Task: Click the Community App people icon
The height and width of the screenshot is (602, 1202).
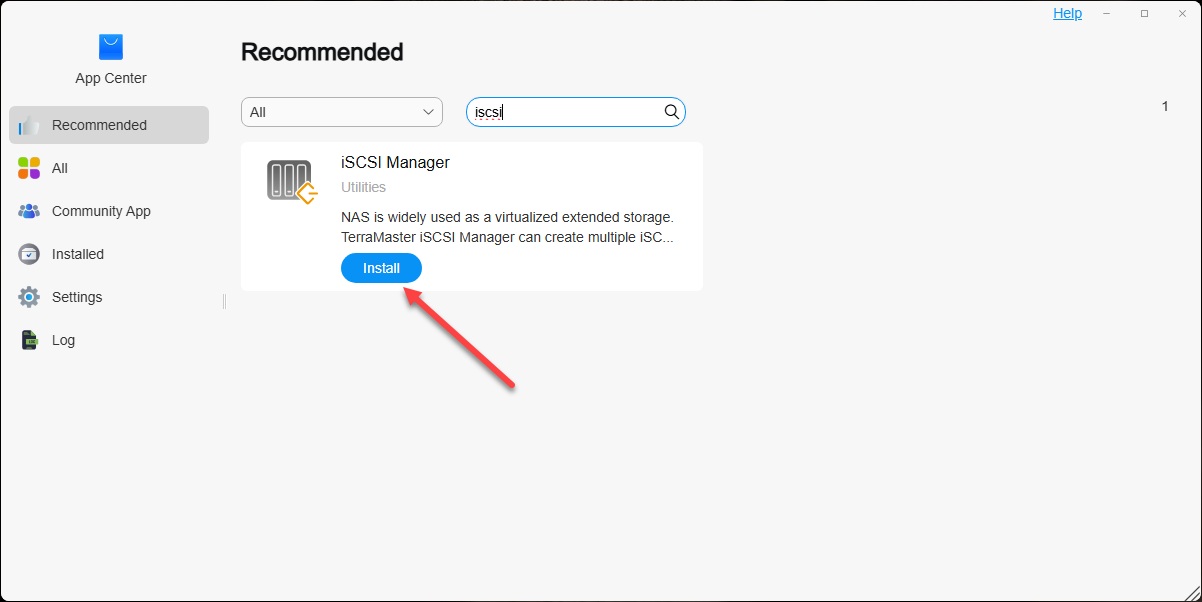Action: [x=29, y=211]
